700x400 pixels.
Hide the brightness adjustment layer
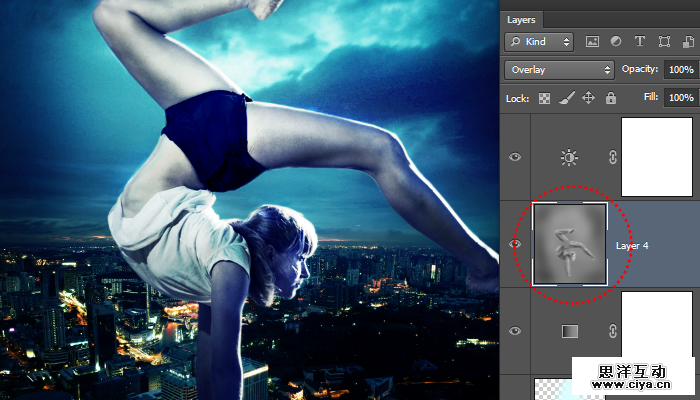pos(515,157)
